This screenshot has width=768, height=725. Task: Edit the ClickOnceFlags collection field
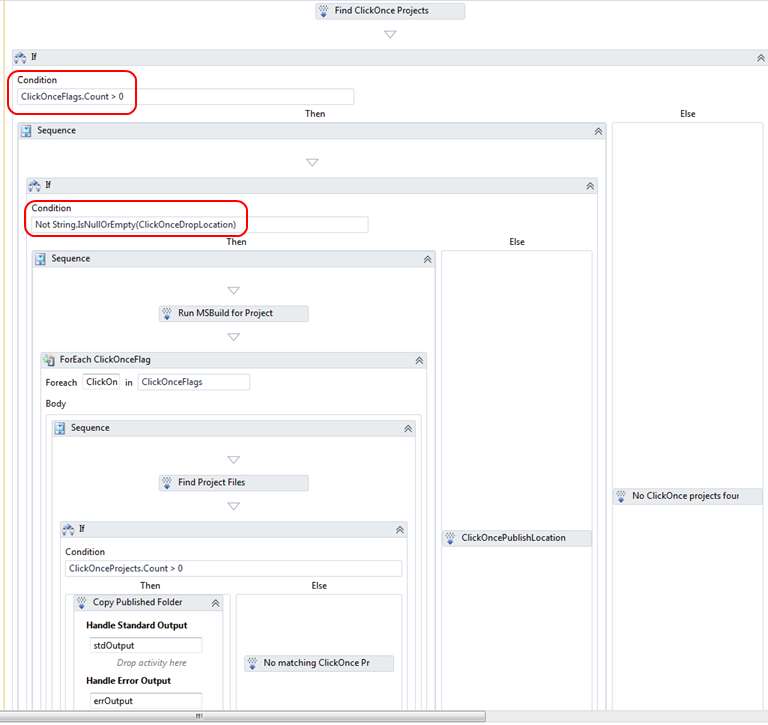[194, 382]
